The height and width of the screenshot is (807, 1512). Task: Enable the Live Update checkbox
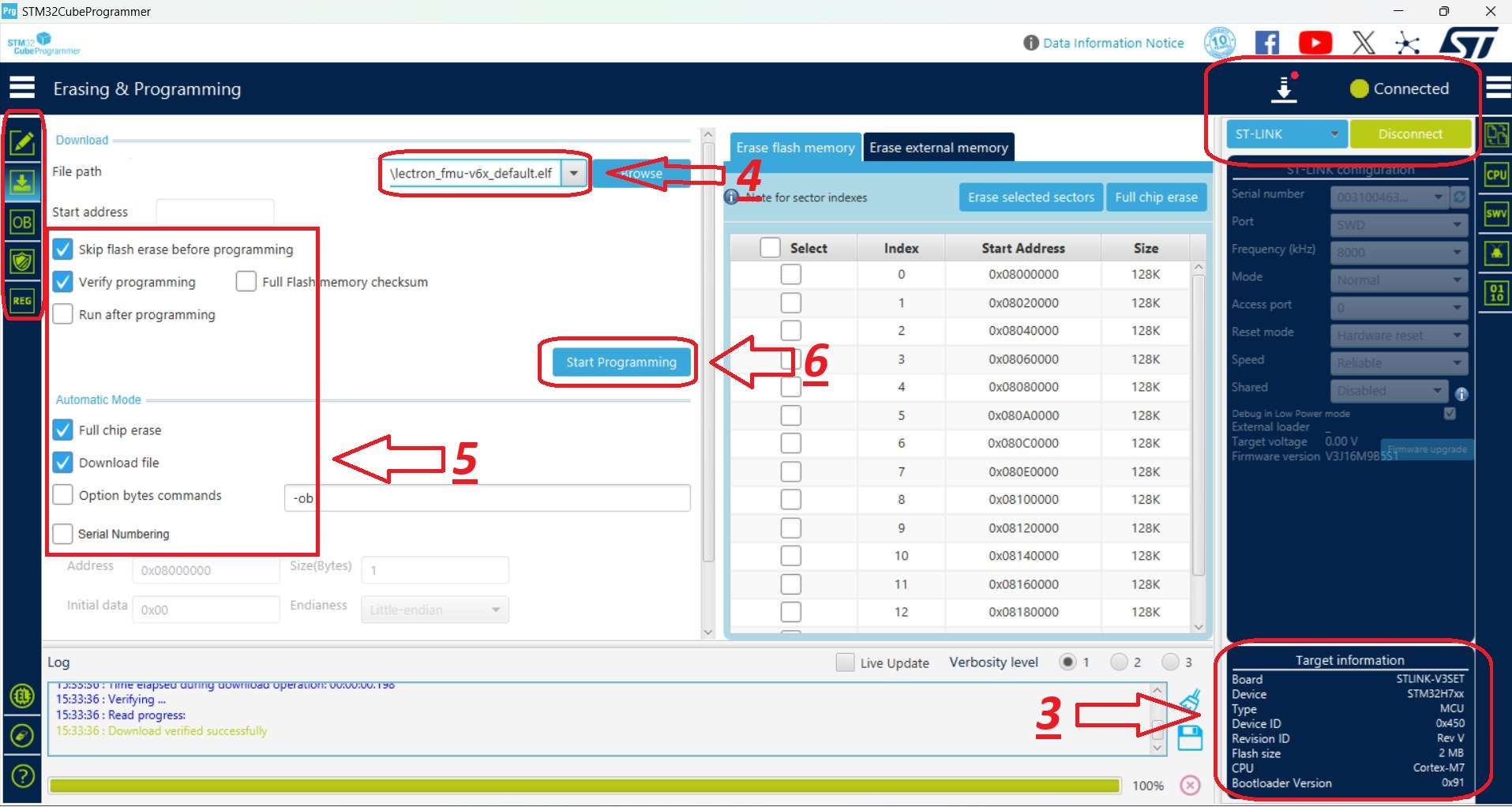[845, 662]
